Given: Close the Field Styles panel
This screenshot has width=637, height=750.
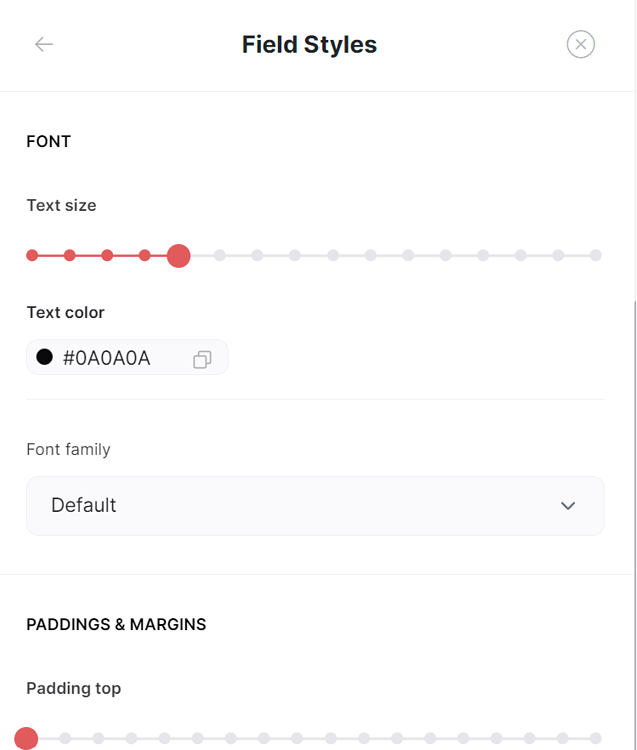Looking at the screenshot, I should [x=581, y=44].
